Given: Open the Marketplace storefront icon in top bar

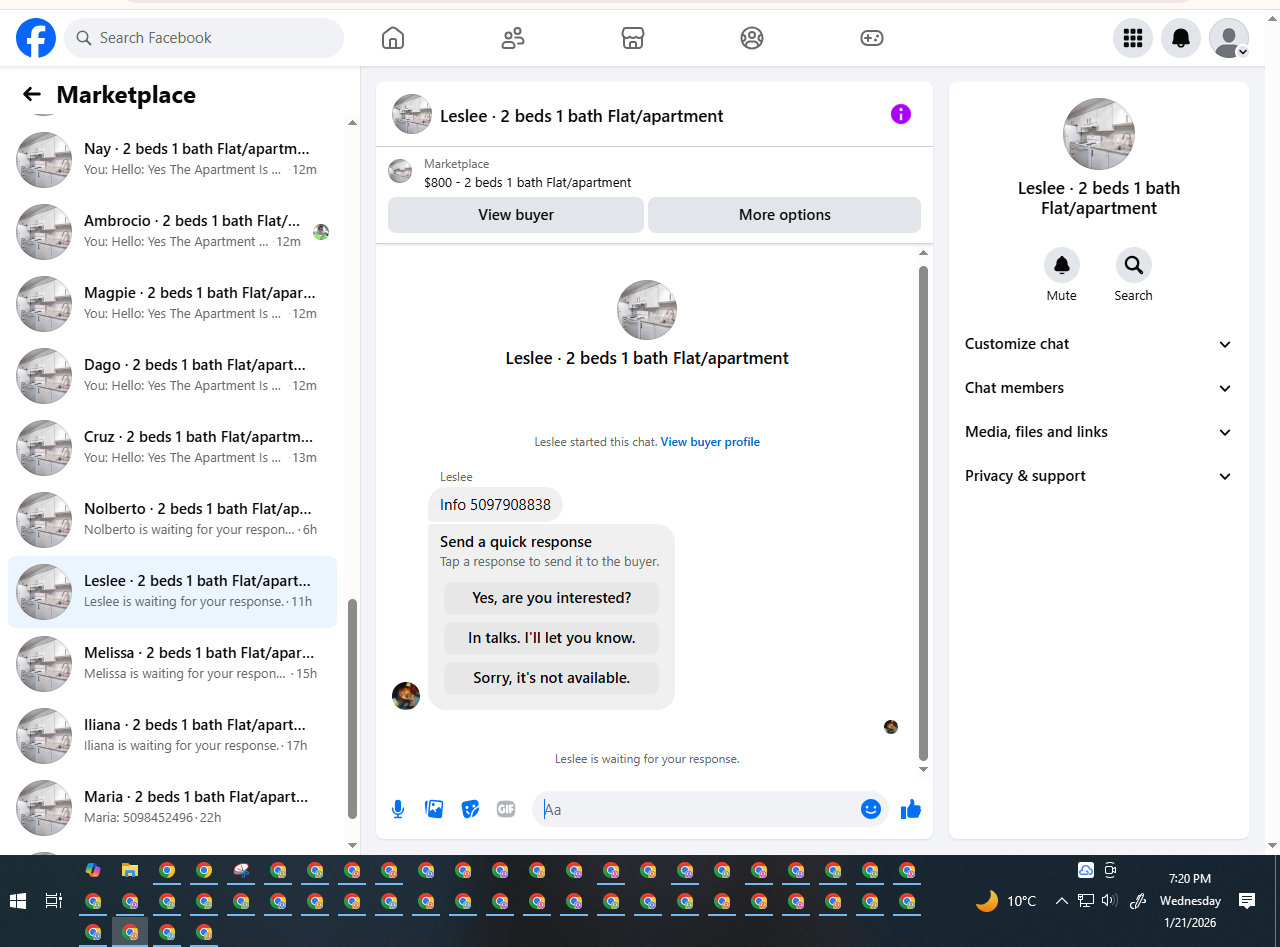Looking at the screenshot, I should pyautogui.click(x=632, y=38).
